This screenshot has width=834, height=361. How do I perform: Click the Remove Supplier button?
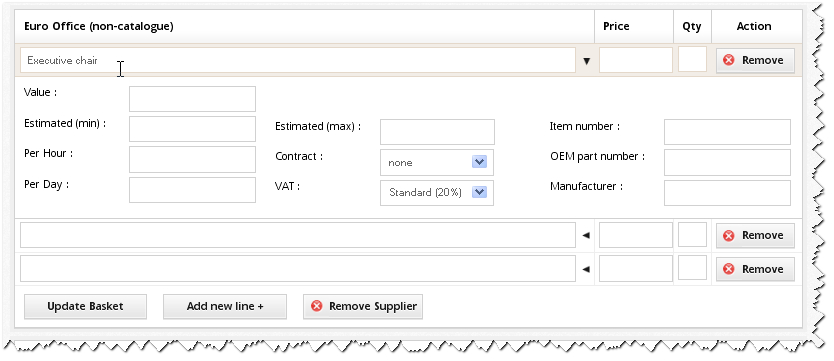click(x=363, y=306)
